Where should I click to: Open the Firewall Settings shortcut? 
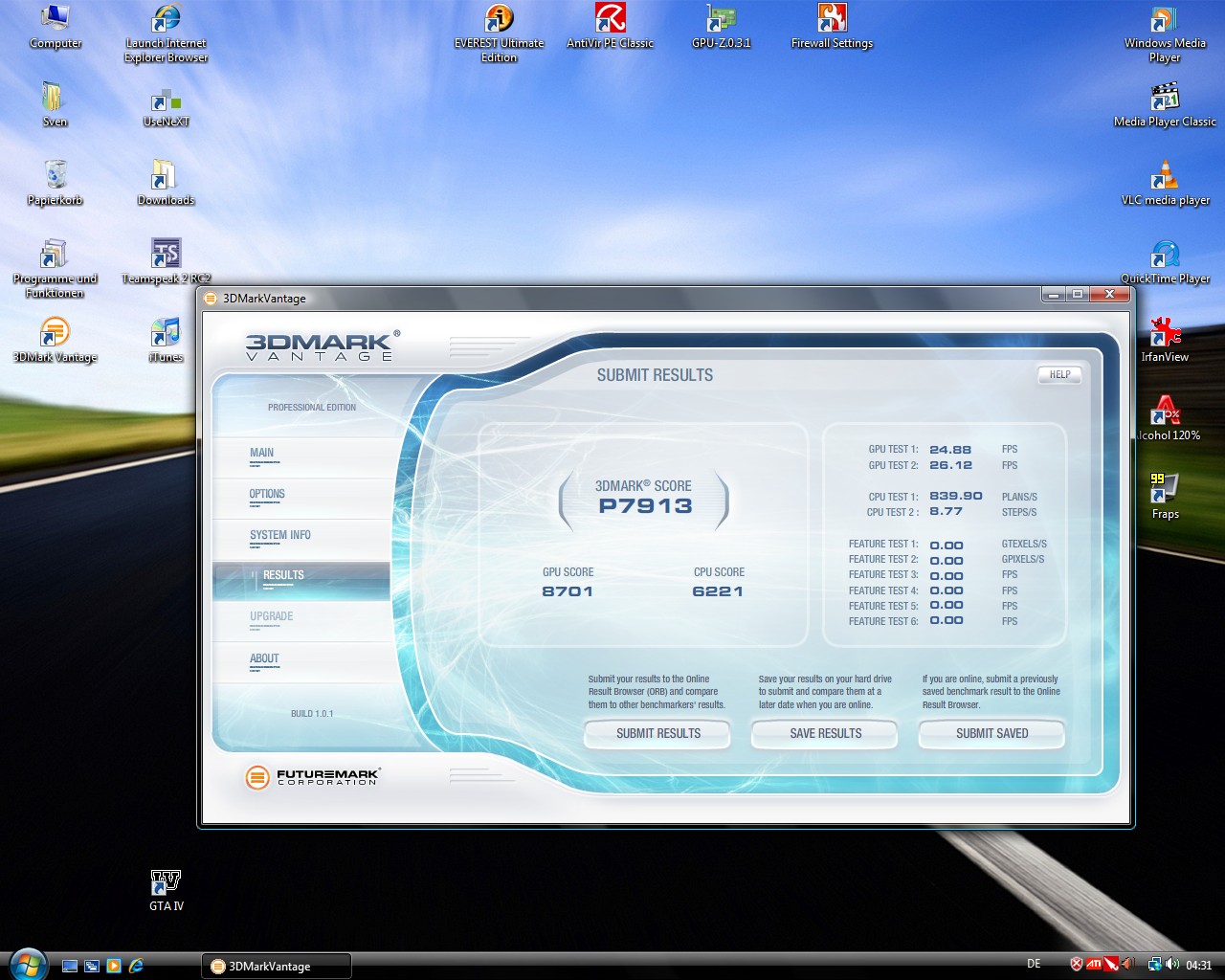coord(832,27)
